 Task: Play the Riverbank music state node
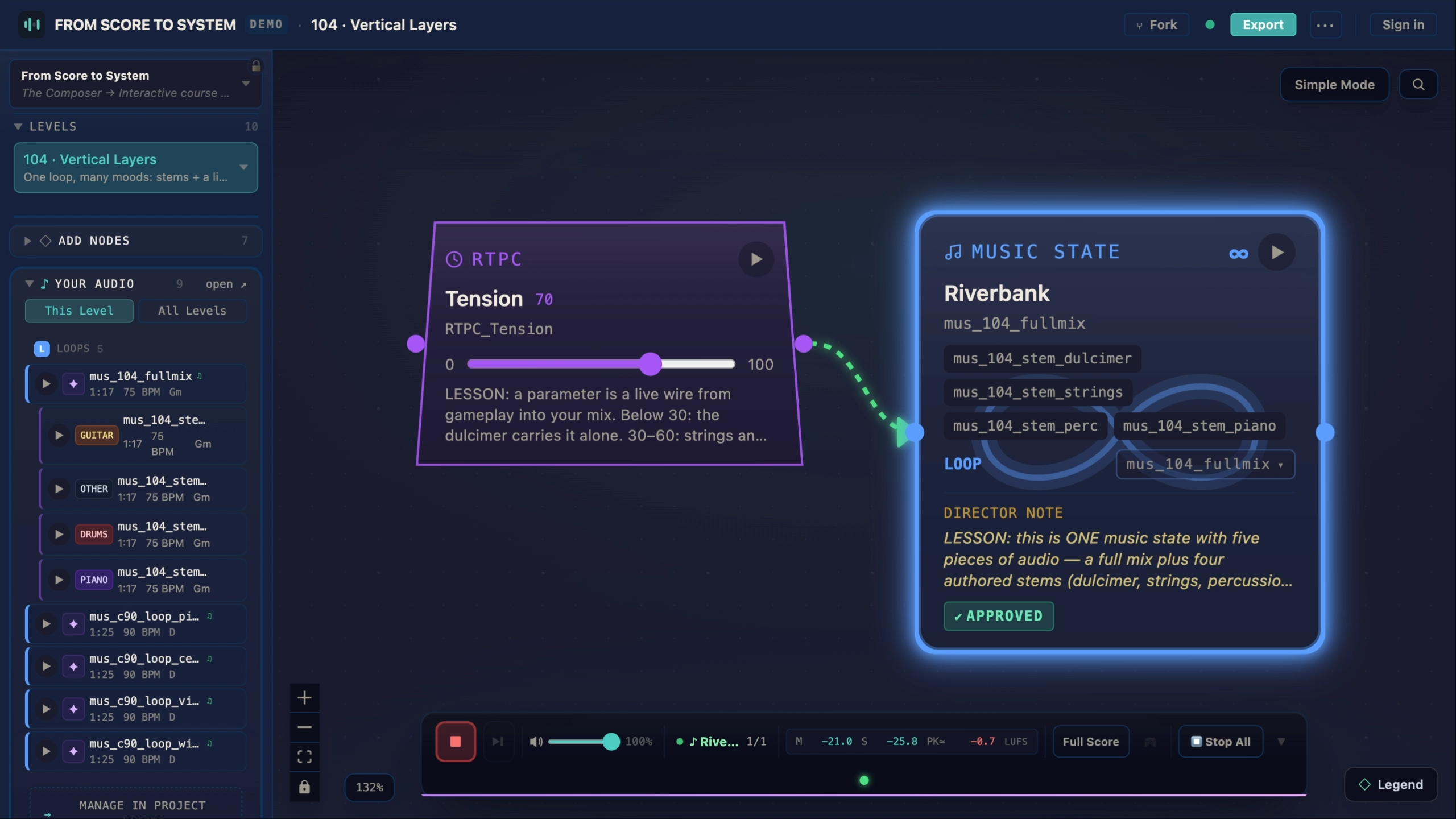(x=1277, y=252)
